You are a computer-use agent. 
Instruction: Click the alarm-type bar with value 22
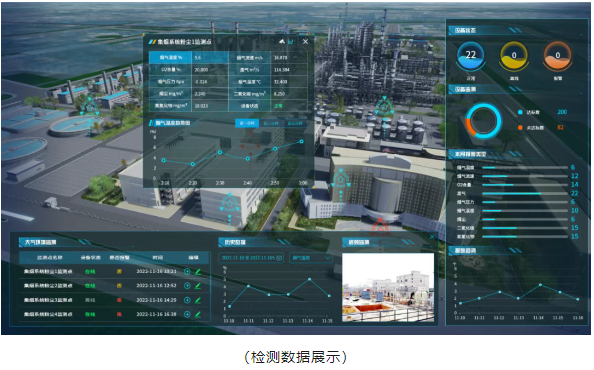(525, 194)
